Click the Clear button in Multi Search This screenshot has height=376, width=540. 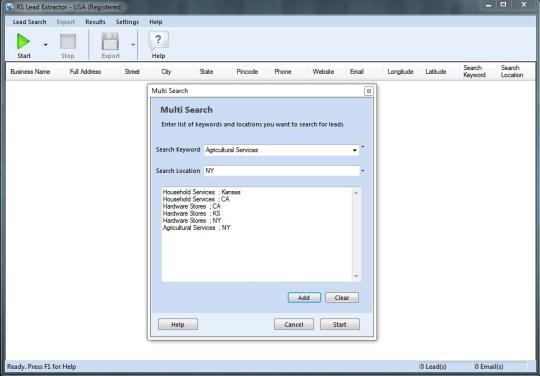pyautogui.click(x=342, y=297)
